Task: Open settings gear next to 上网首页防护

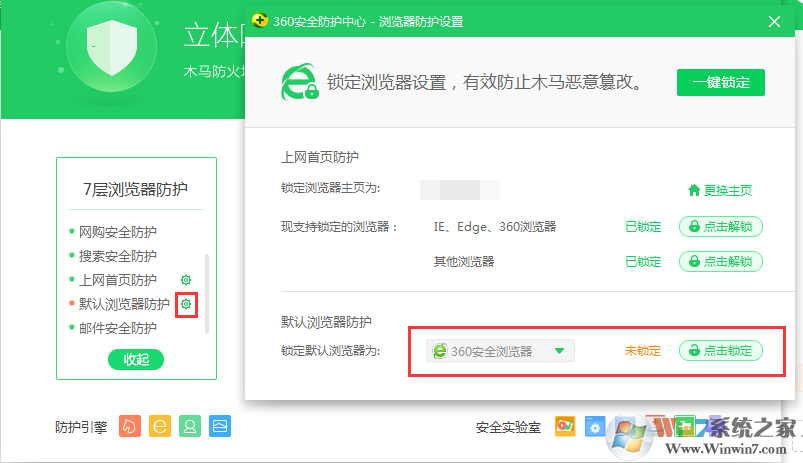Action: [x=186, y=280]
